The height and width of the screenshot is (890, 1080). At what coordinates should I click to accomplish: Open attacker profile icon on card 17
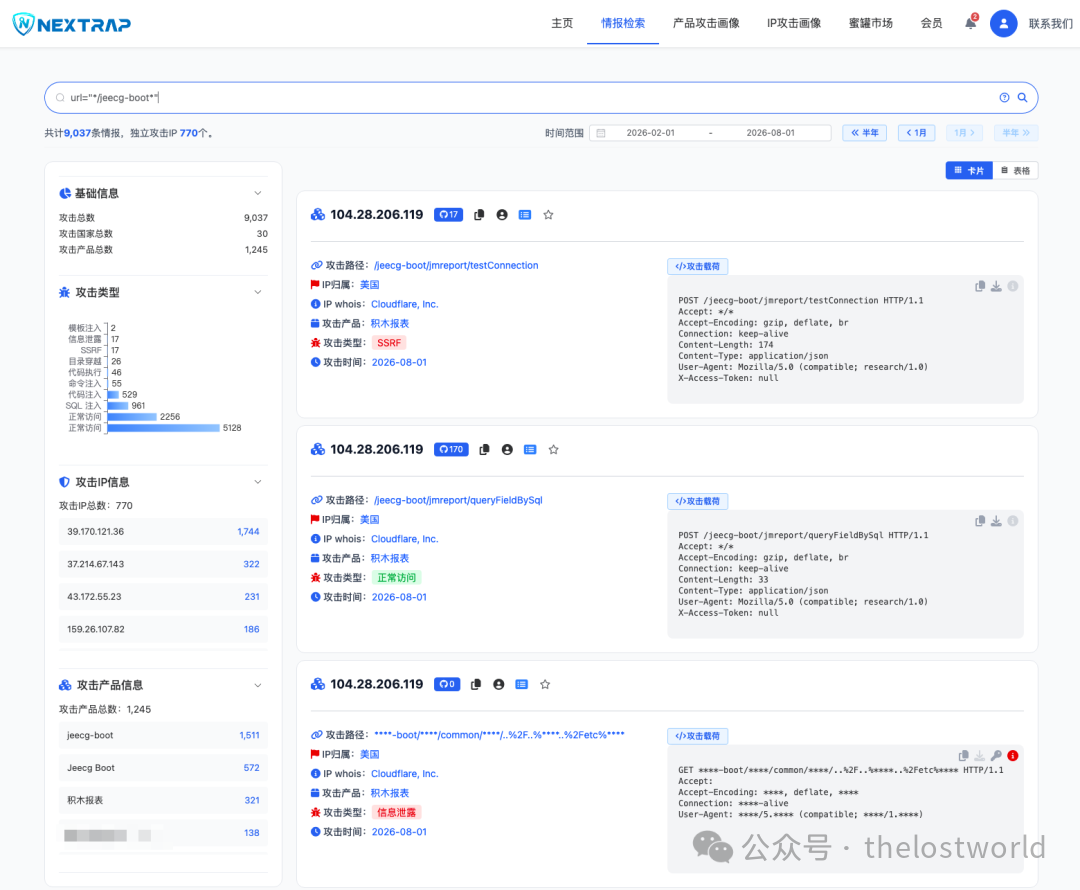(502, 215)
